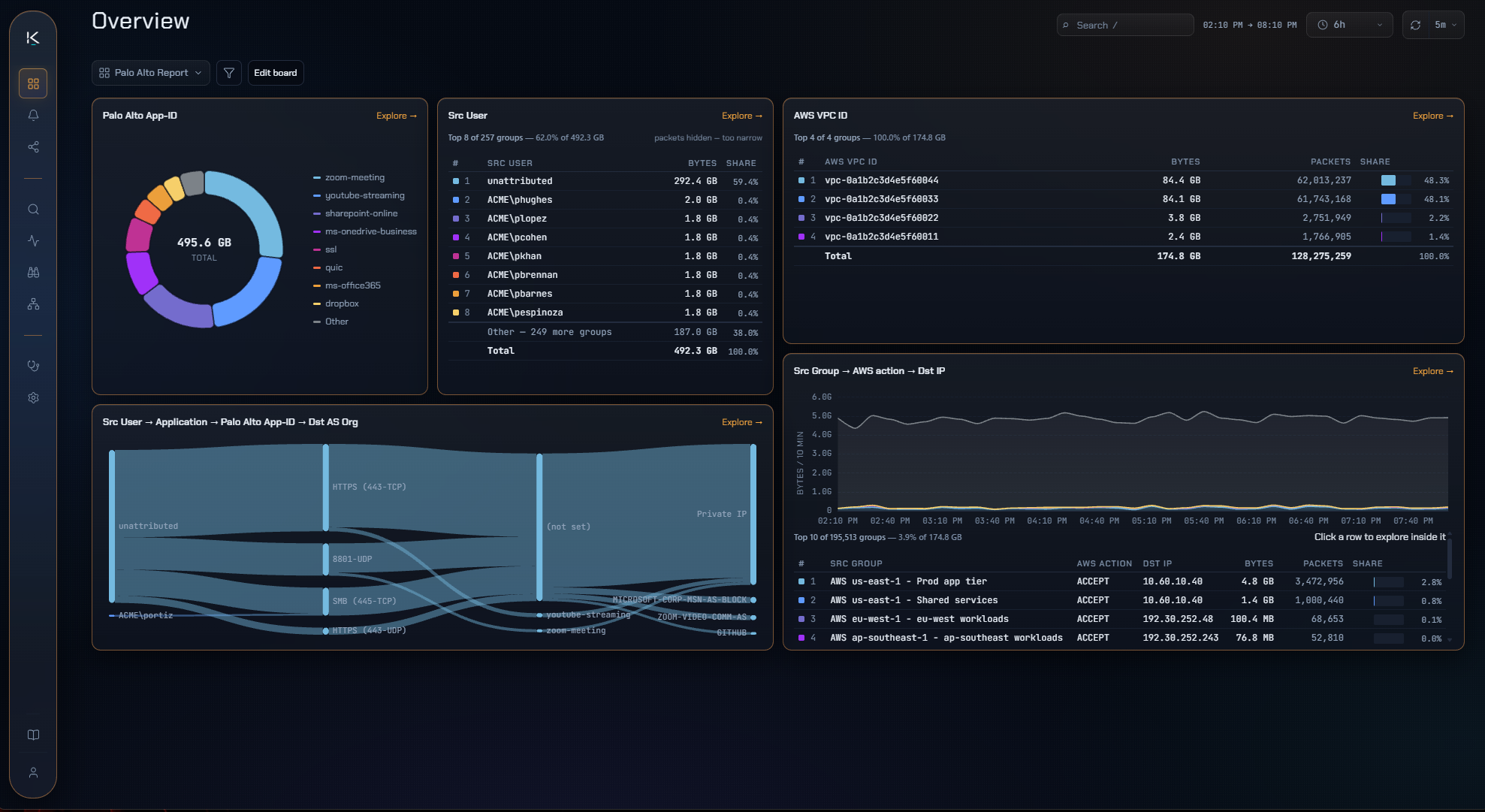Toggle dropbox legend entry

click(x=337, y=303)
